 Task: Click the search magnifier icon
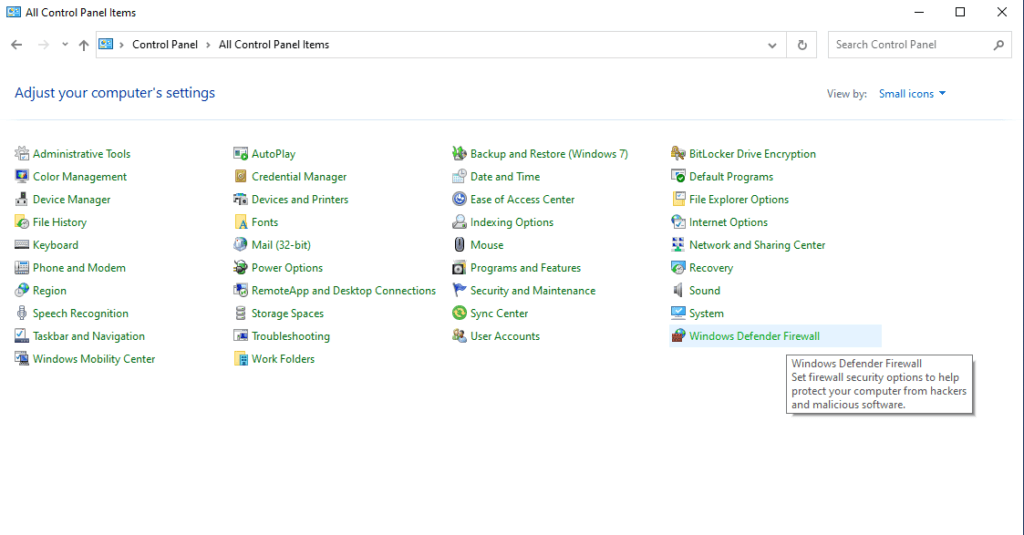click(x=999, y=44)
